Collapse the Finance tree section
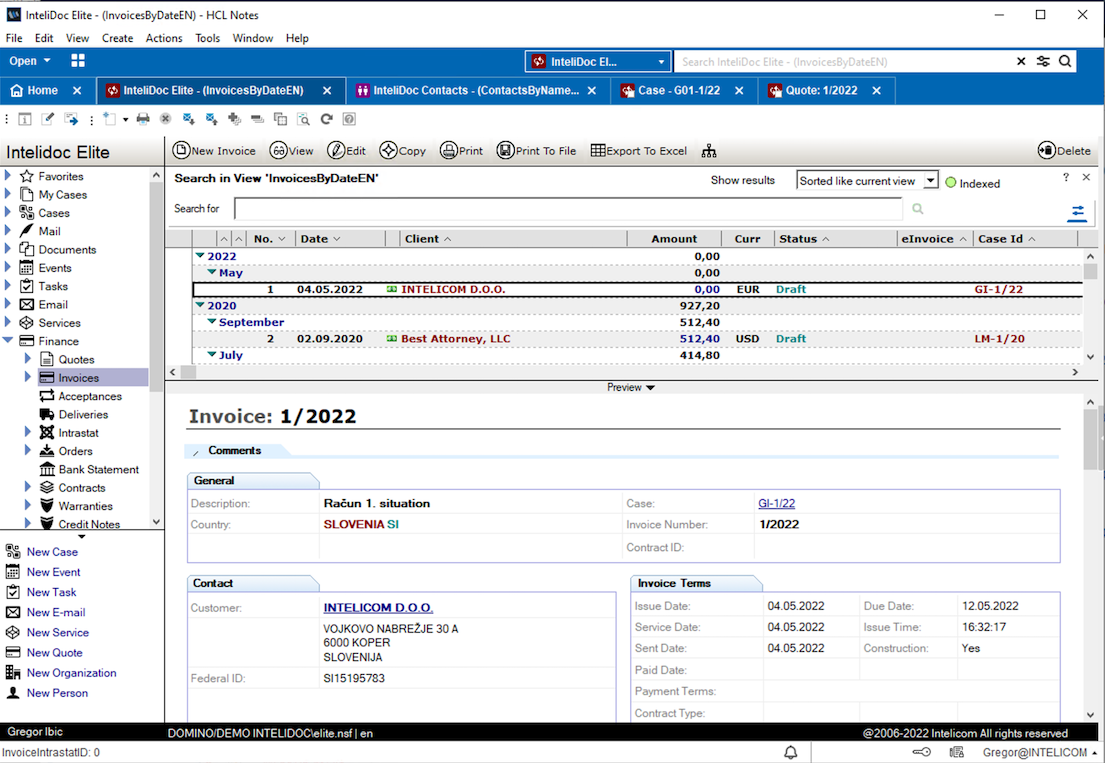Screen dimensions: 1105x763 pos(8,340)
